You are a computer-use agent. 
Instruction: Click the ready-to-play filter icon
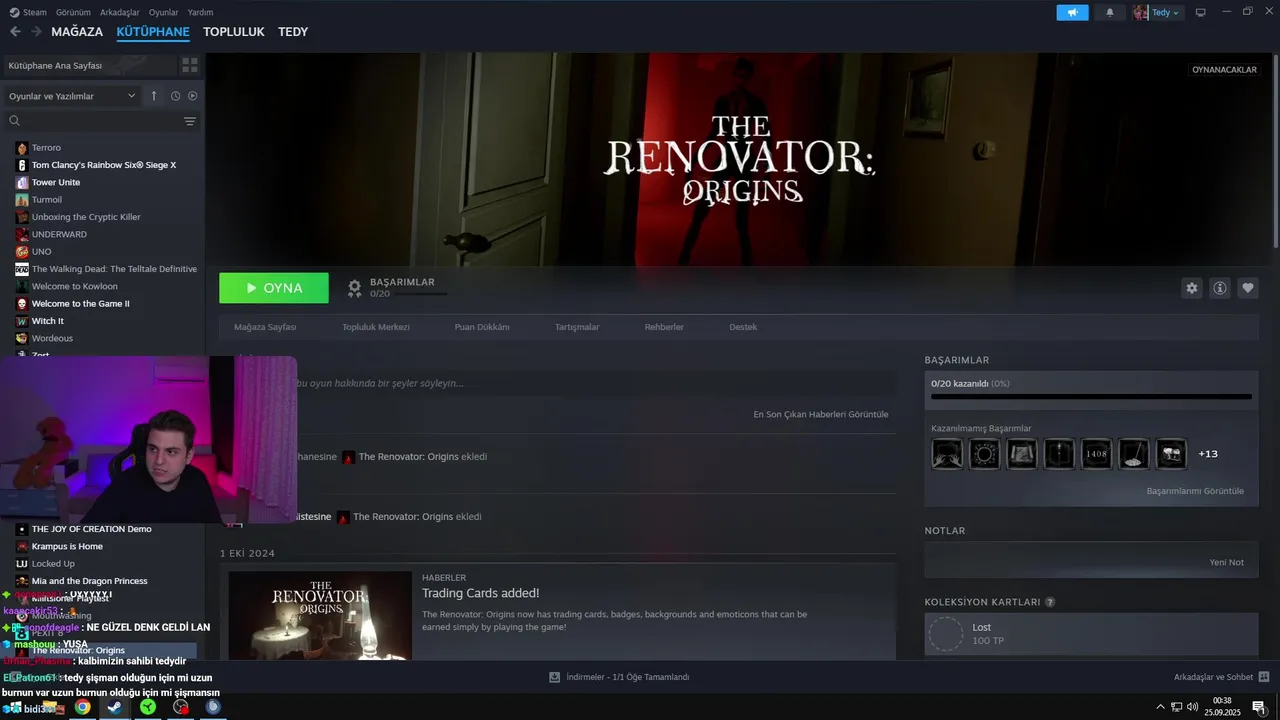point(192,96)
